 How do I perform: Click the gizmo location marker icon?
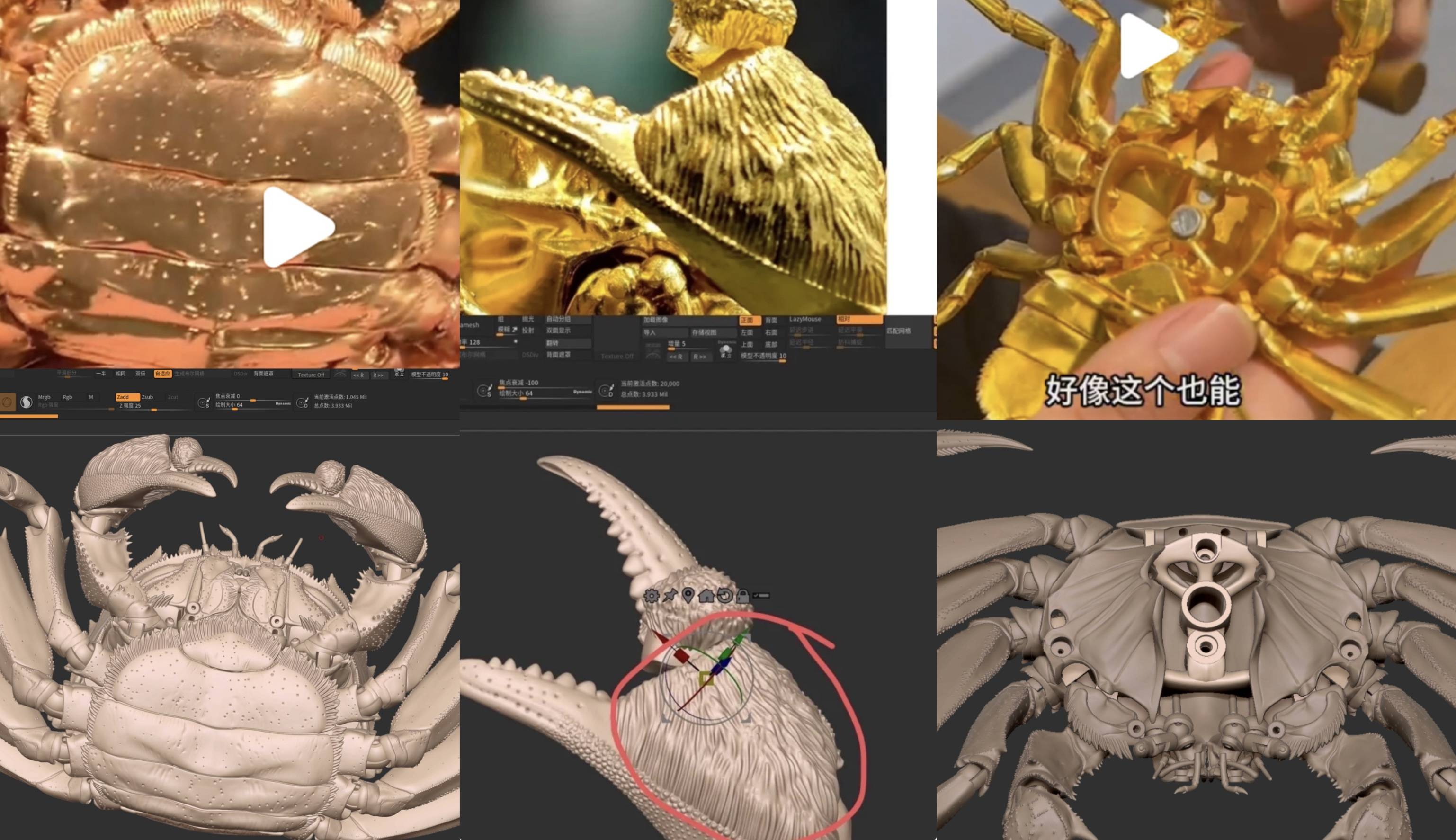pyautogui.click(x=688, y=595)
